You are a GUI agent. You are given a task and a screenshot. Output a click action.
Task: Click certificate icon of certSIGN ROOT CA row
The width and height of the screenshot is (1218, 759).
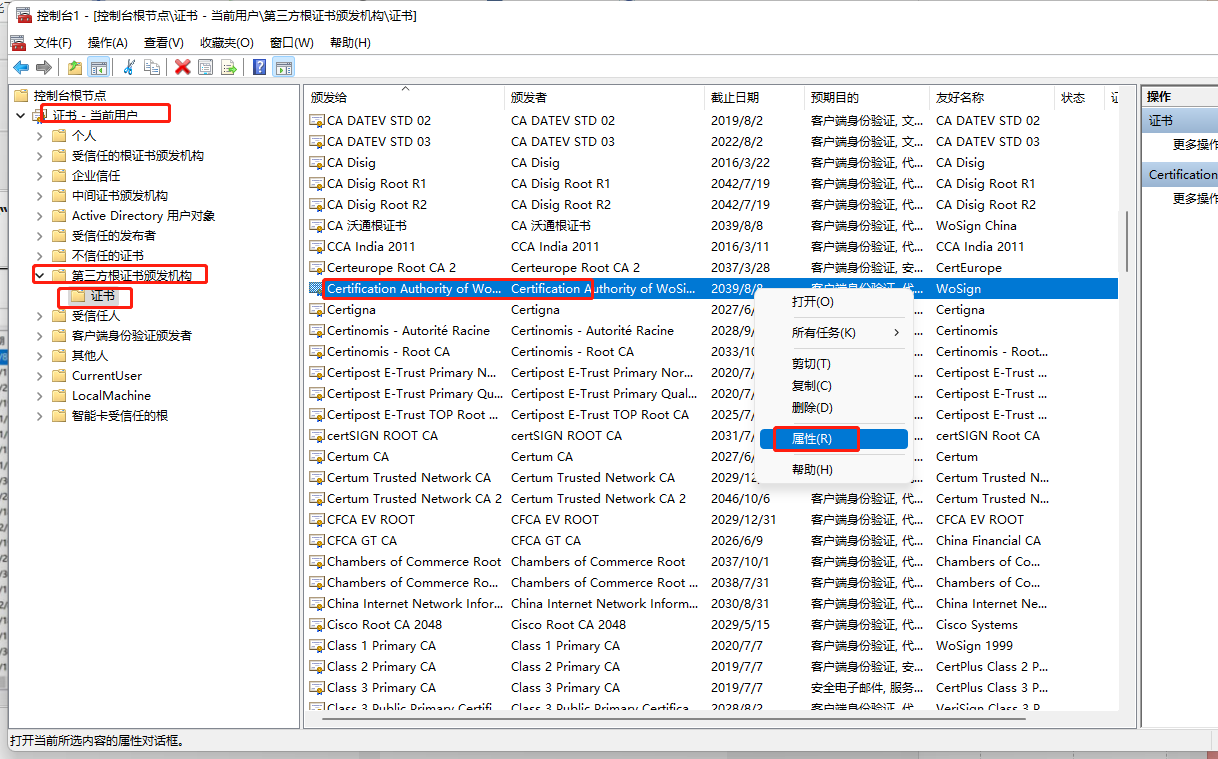pos(317,435)
